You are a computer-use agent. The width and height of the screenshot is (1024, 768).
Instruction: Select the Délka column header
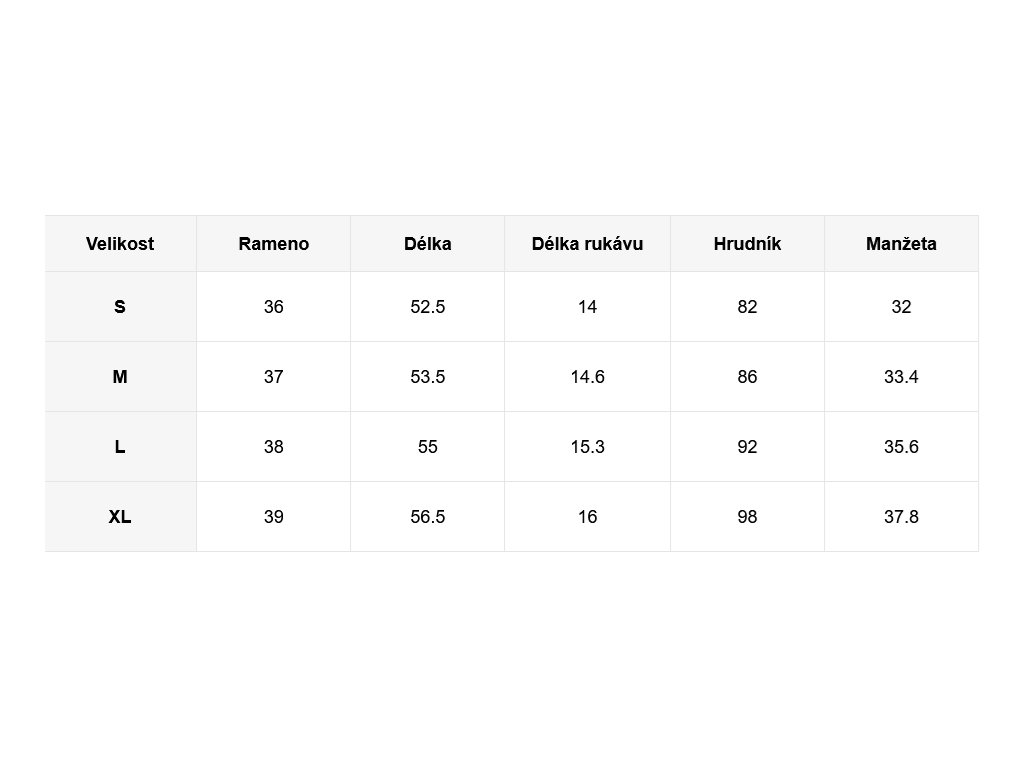[x=427, y=243]
